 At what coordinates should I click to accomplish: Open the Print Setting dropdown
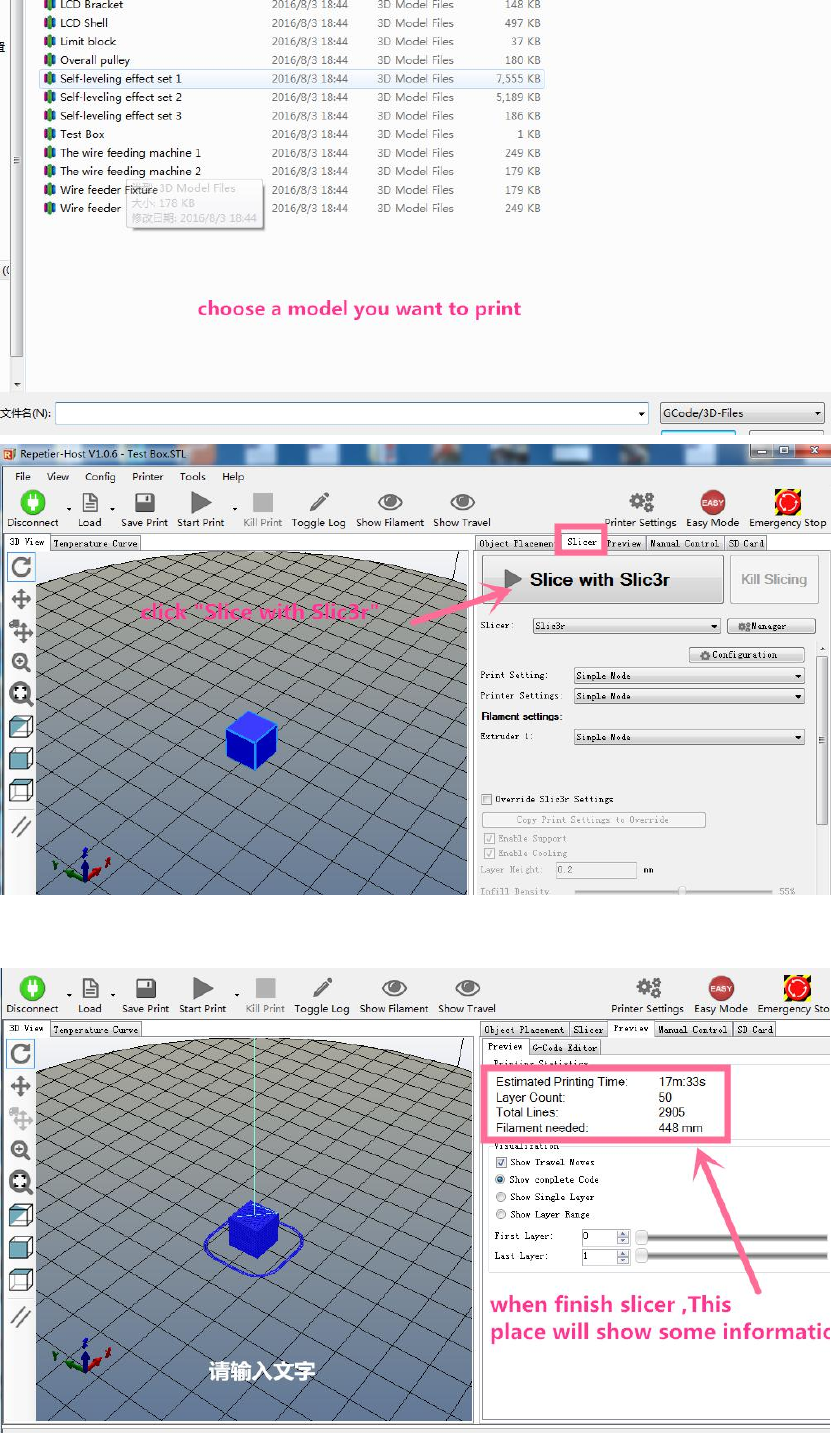click(x=689, y=676)
